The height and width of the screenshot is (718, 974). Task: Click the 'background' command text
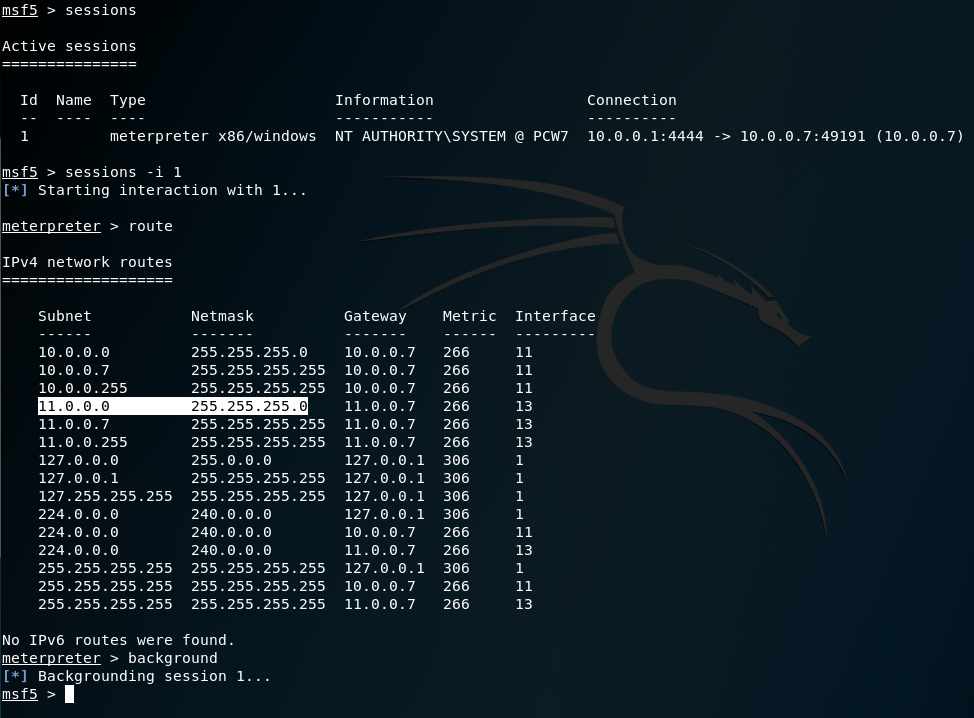pos(173,658)
